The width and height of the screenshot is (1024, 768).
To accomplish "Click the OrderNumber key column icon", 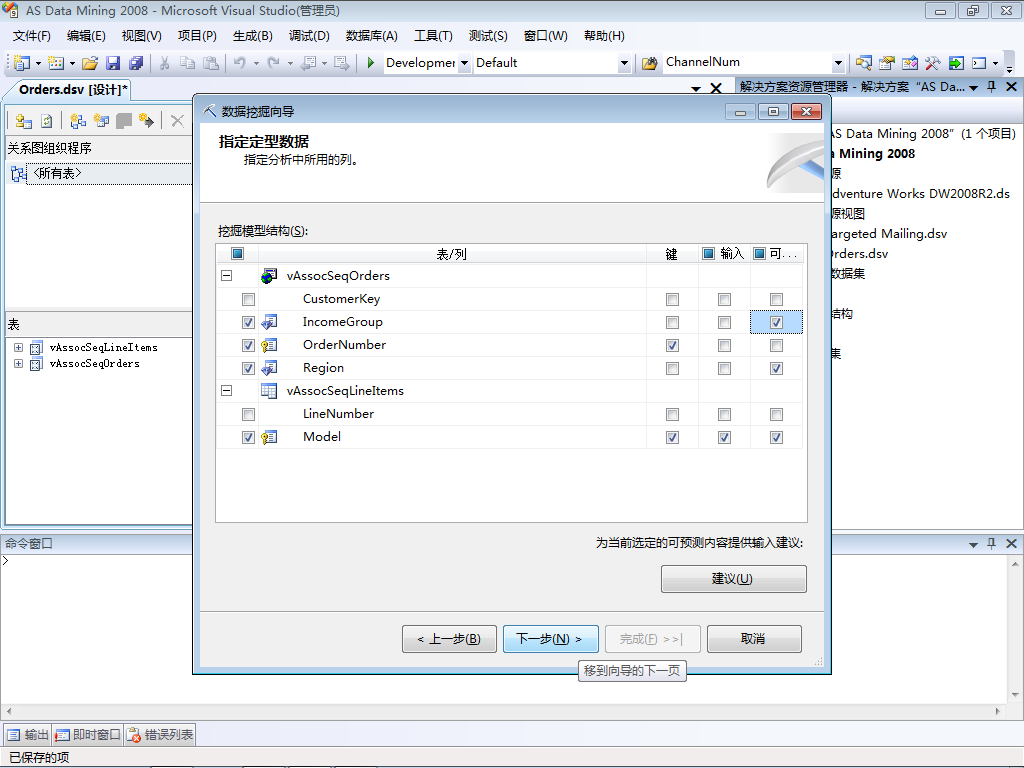I will (x=269, y=345).
